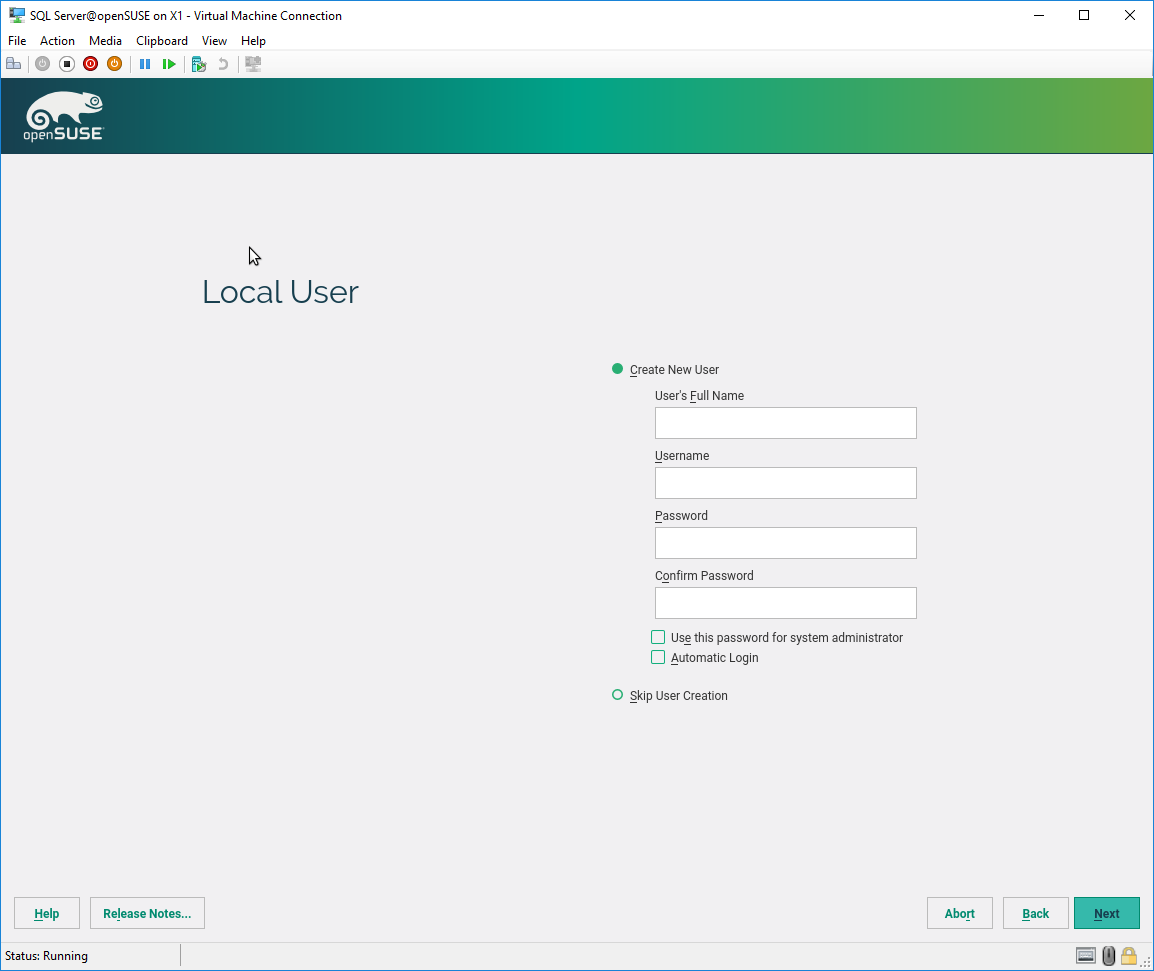
Task: Click the User's Full Name label
Action: pos(699,395)
